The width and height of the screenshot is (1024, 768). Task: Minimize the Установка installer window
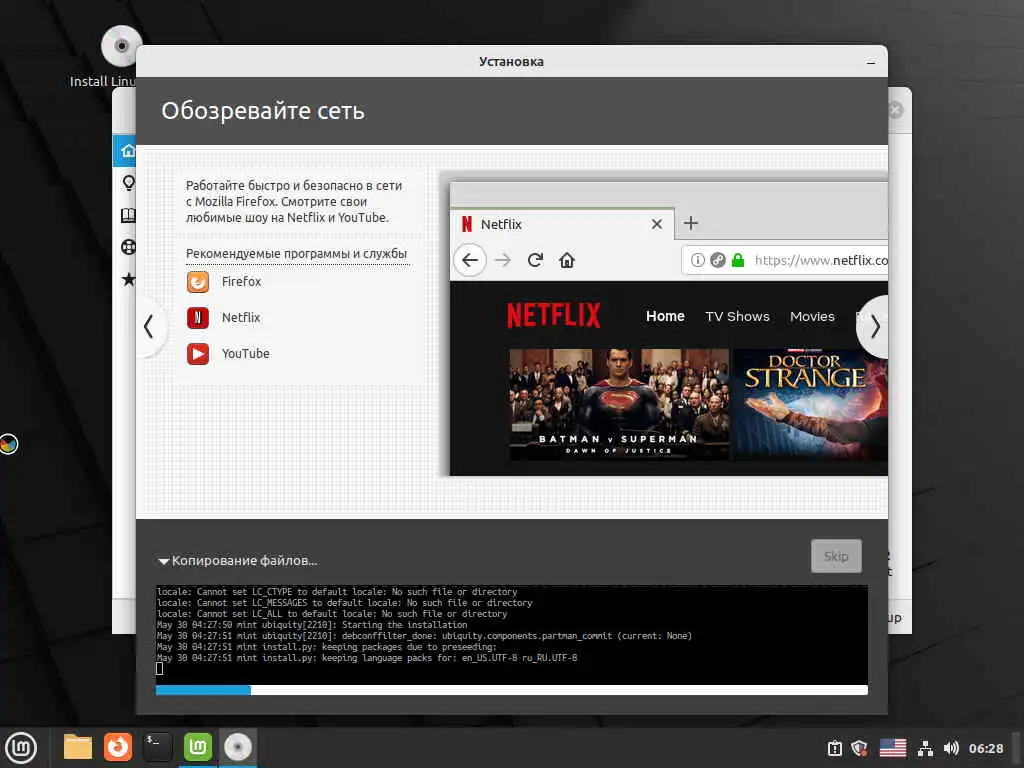pos(871,62)
